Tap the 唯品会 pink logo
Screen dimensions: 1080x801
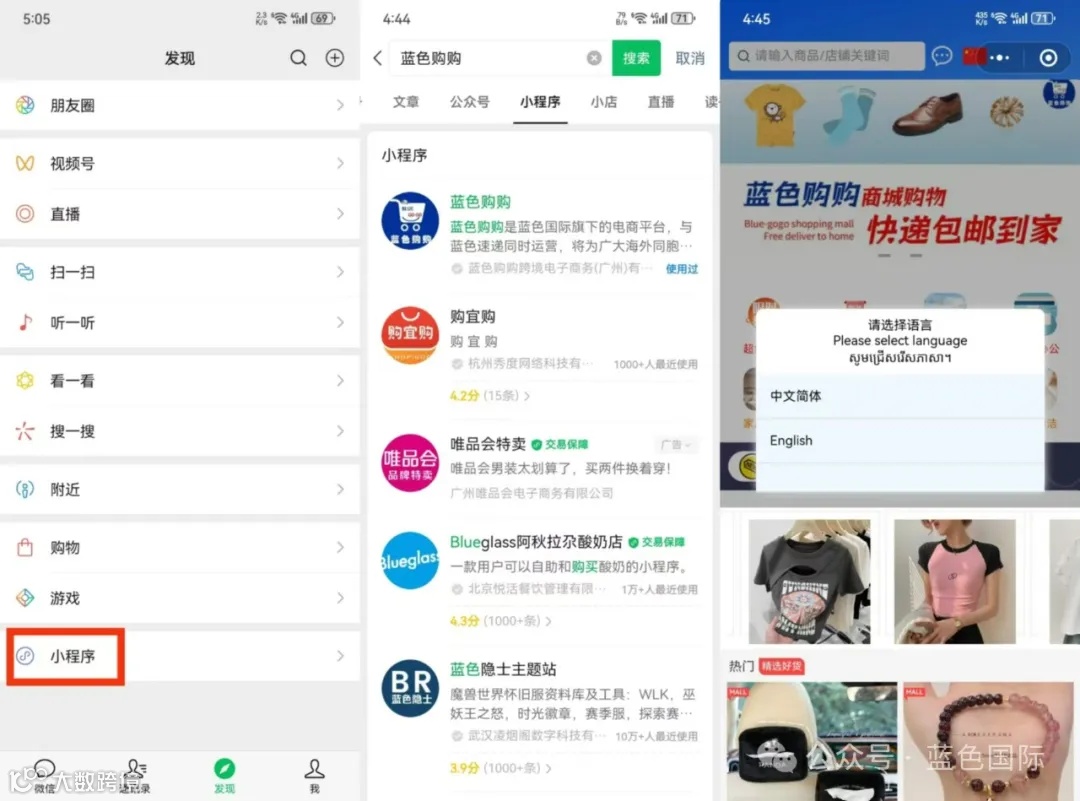click(410, 463)
